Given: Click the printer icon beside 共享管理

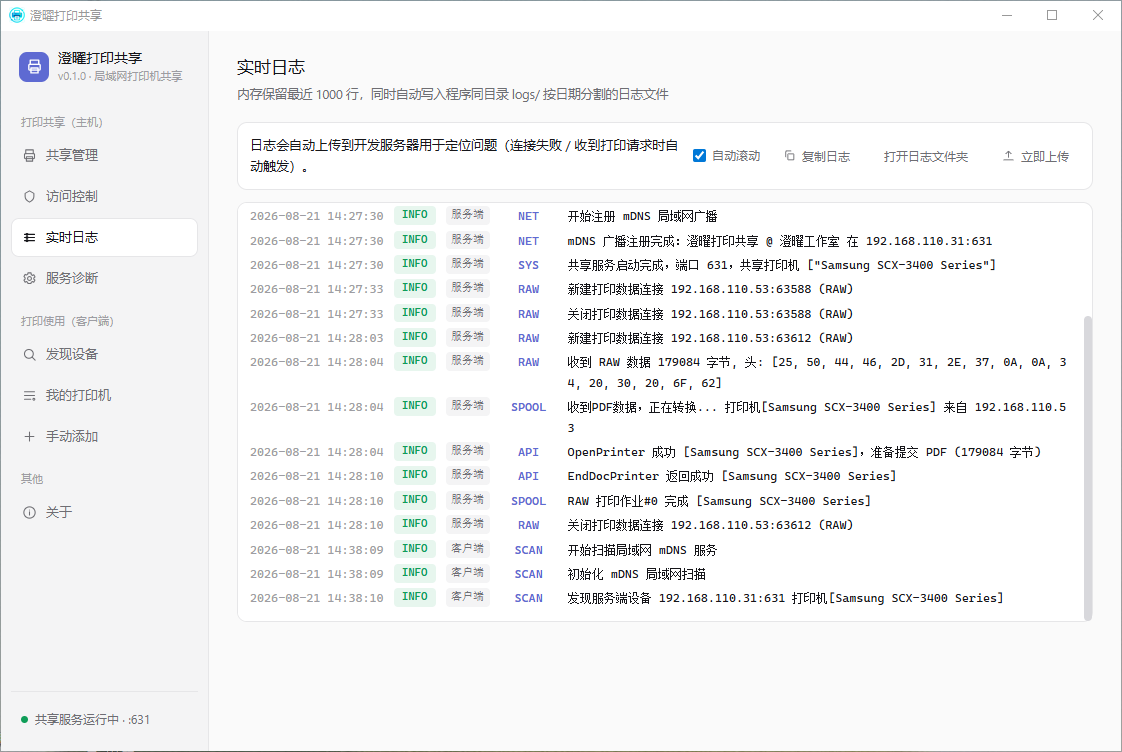Looking at the screenshot, I should [x=29, y=155].
